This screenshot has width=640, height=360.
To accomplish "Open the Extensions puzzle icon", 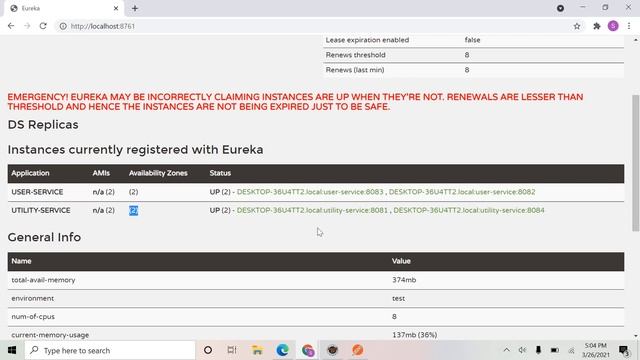I will pos(597,26).
